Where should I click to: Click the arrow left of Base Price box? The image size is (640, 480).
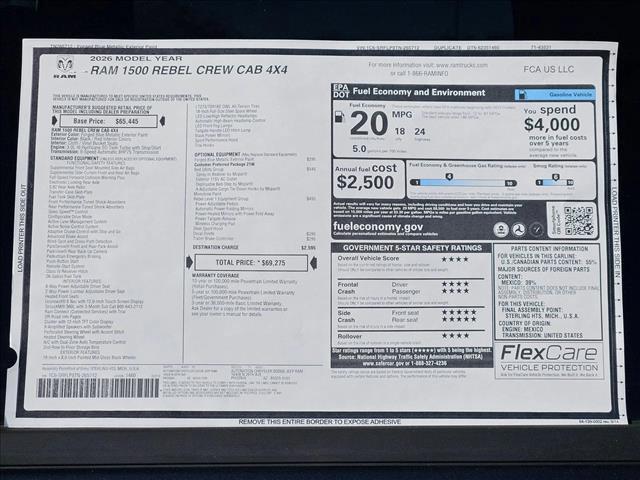coord(55,121)
